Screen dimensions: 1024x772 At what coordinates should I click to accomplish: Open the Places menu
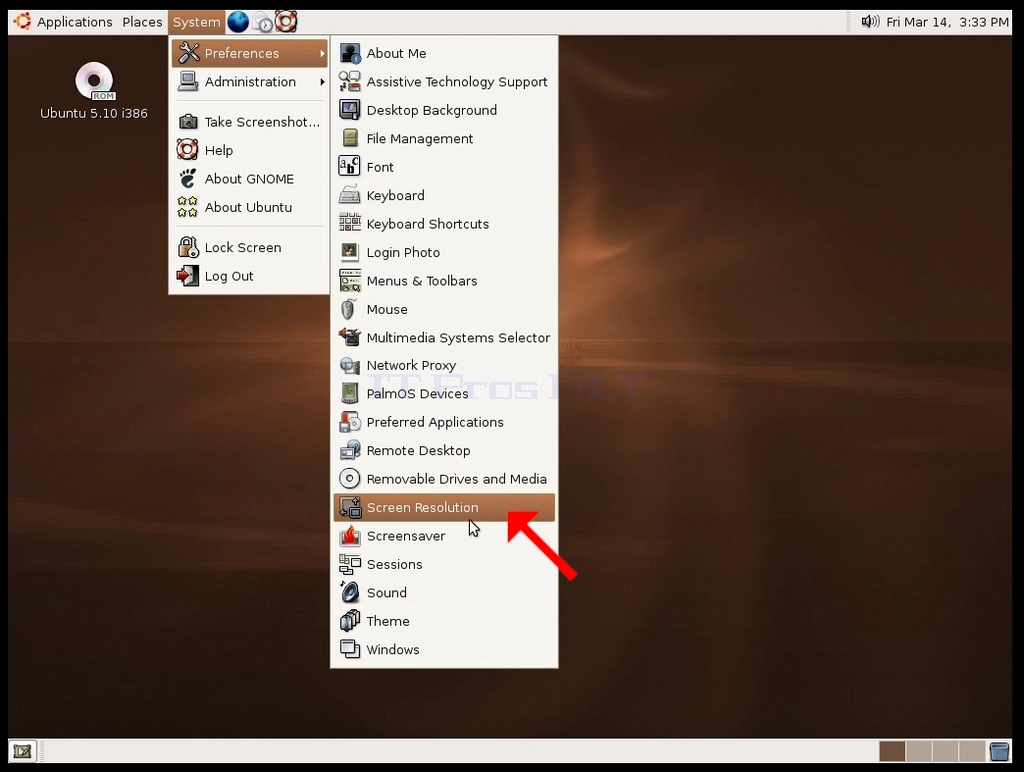[142, 22]
